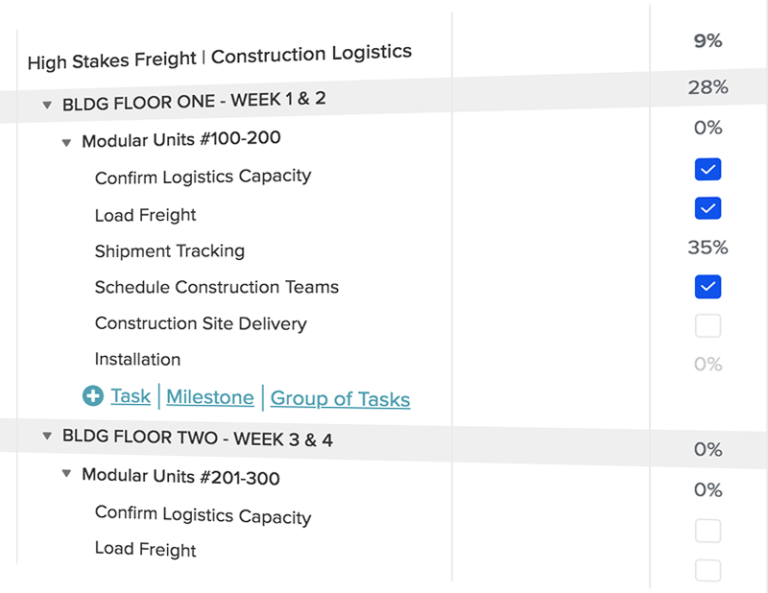
Task: Add a new Task via link
Action: (x=130, y=396)
